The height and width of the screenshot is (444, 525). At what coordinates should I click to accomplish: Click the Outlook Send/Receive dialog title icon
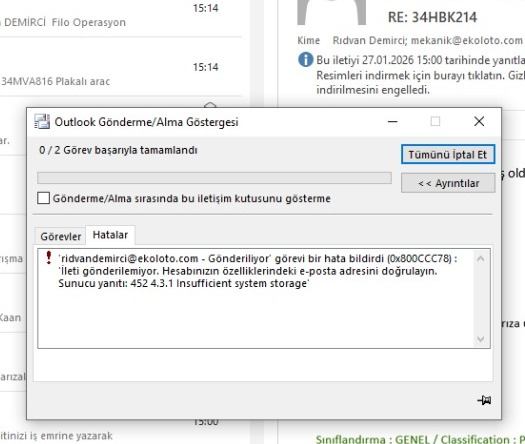[x=42, y=122]
